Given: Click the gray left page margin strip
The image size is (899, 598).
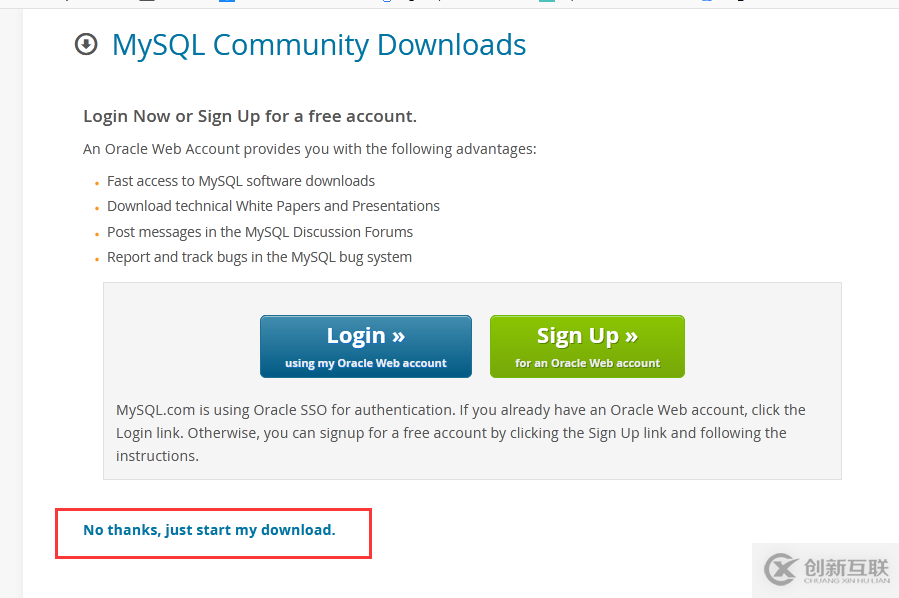Looking at the screenshot, I should [x=11, y=300].
